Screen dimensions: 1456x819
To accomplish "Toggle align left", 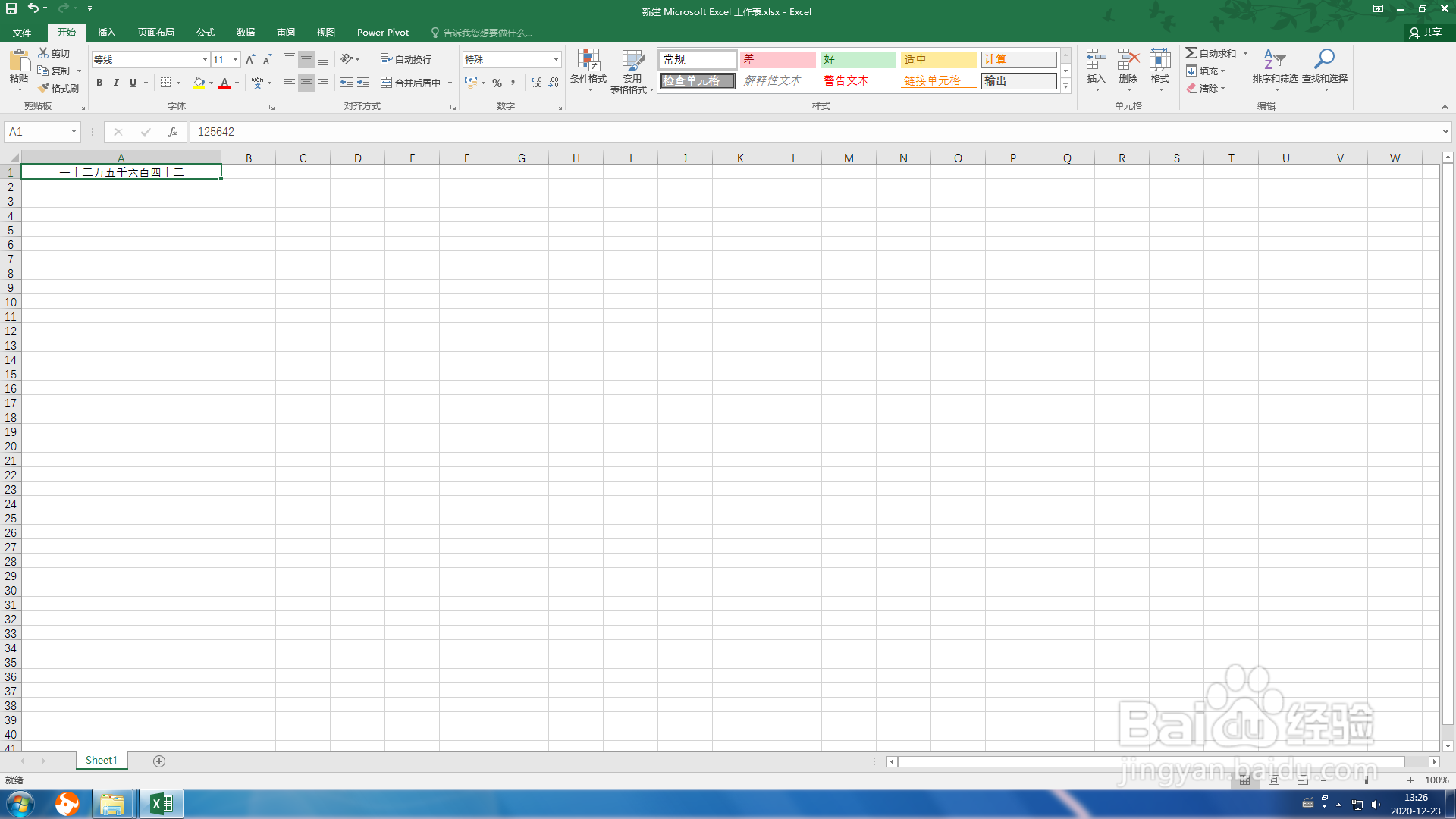I will [x=290, y=83].
